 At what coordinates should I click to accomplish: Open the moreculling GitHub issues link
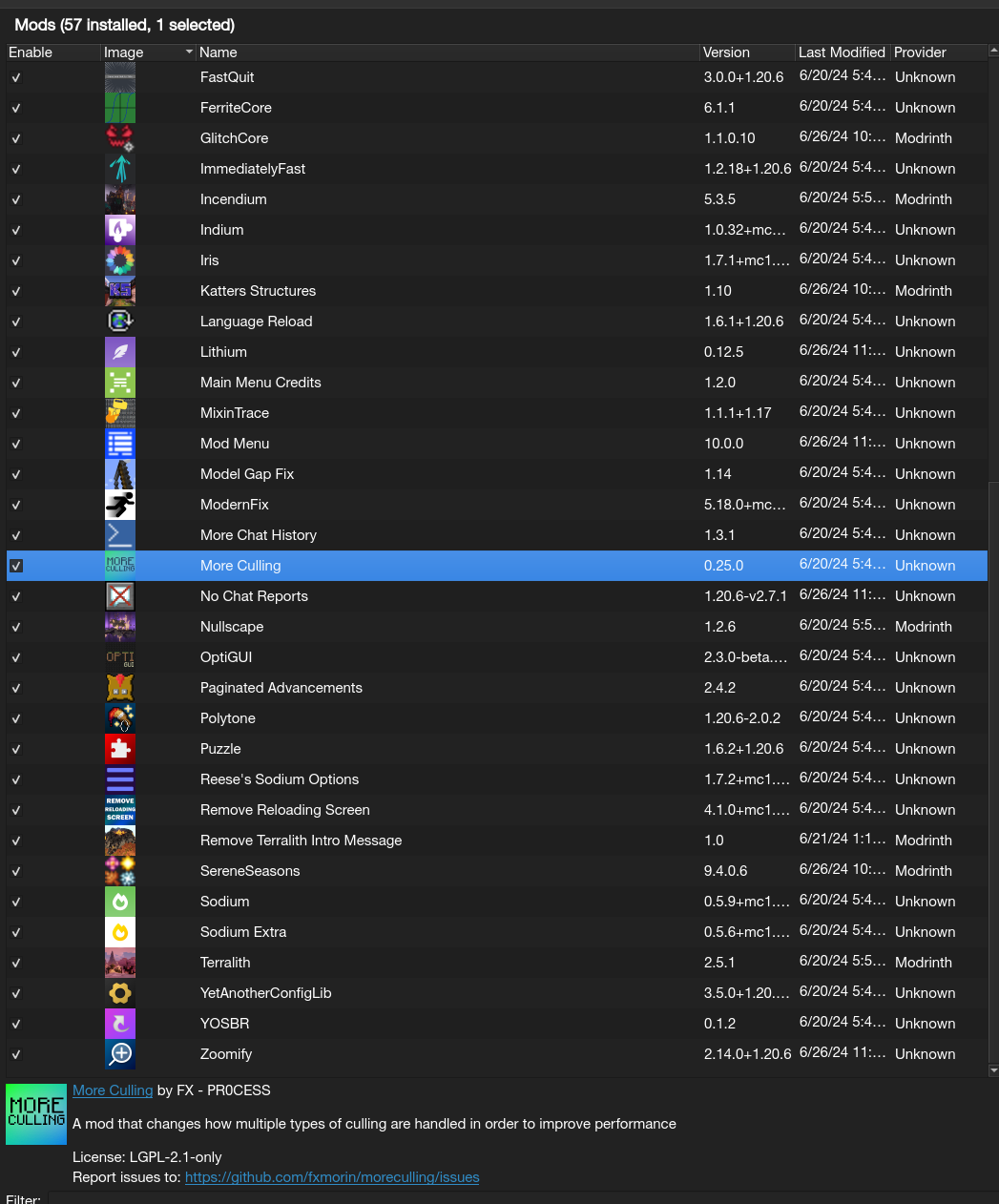click(332, 1177)
